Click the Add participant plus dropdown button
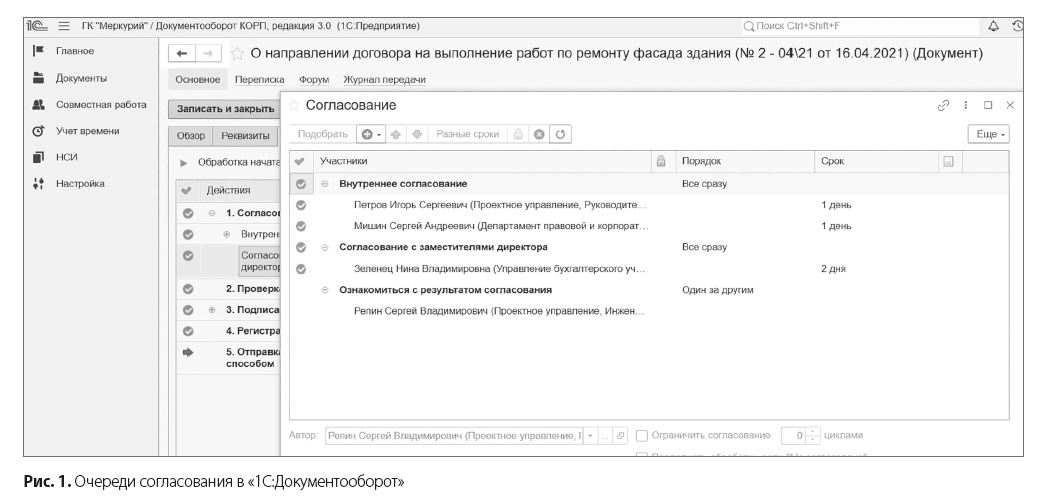The image size is (1048, 496). coord(371,134)
